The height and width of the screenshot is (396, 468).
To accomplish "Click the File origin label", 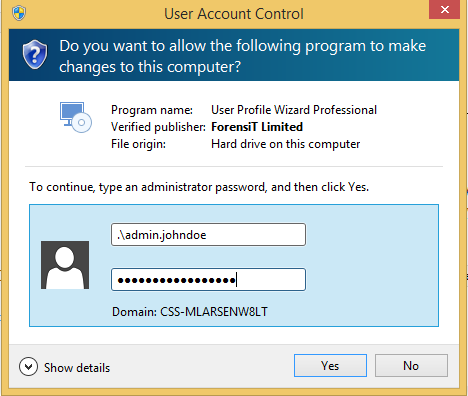I will point(138,144).
